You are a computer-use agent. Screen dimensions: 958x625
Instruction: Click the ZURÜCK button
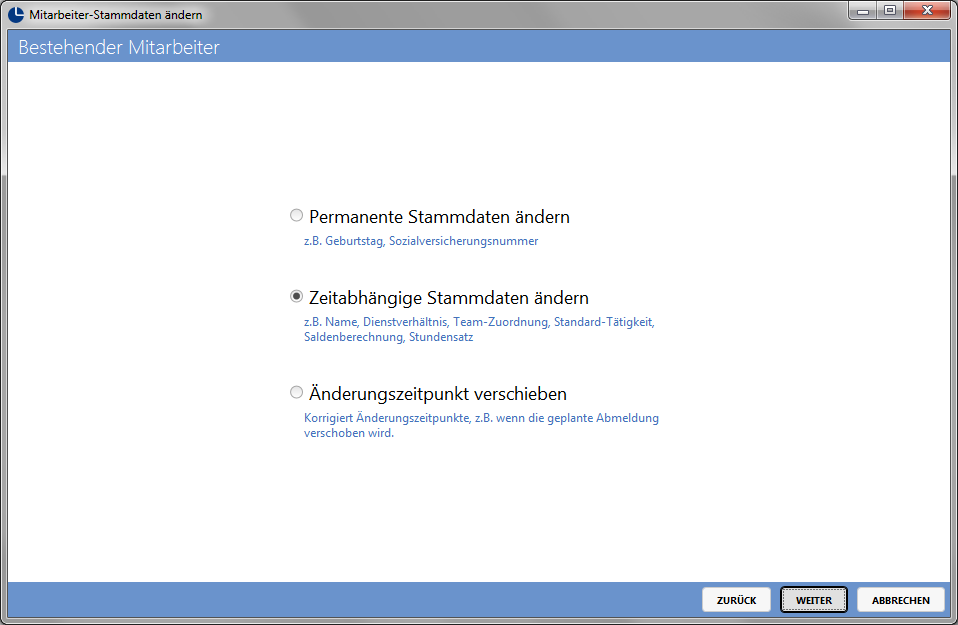pos(736,600)
